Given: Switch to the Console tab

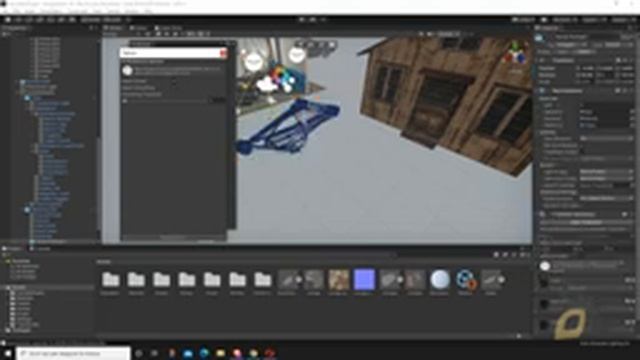Looking at the screenshot, I should (x=40, y=249).
